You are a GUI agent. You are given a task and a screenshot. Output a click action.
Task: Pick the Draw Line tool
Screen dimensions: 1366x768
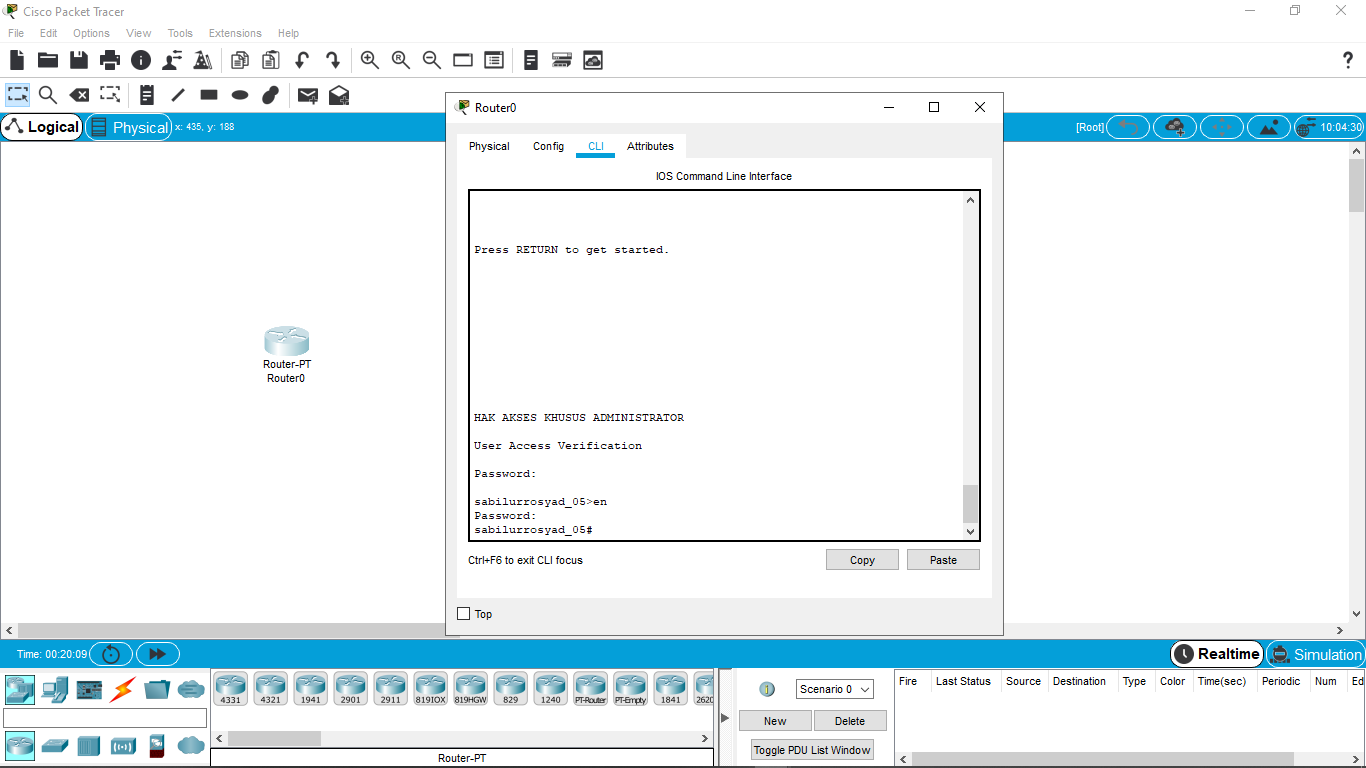coord(178,95)
